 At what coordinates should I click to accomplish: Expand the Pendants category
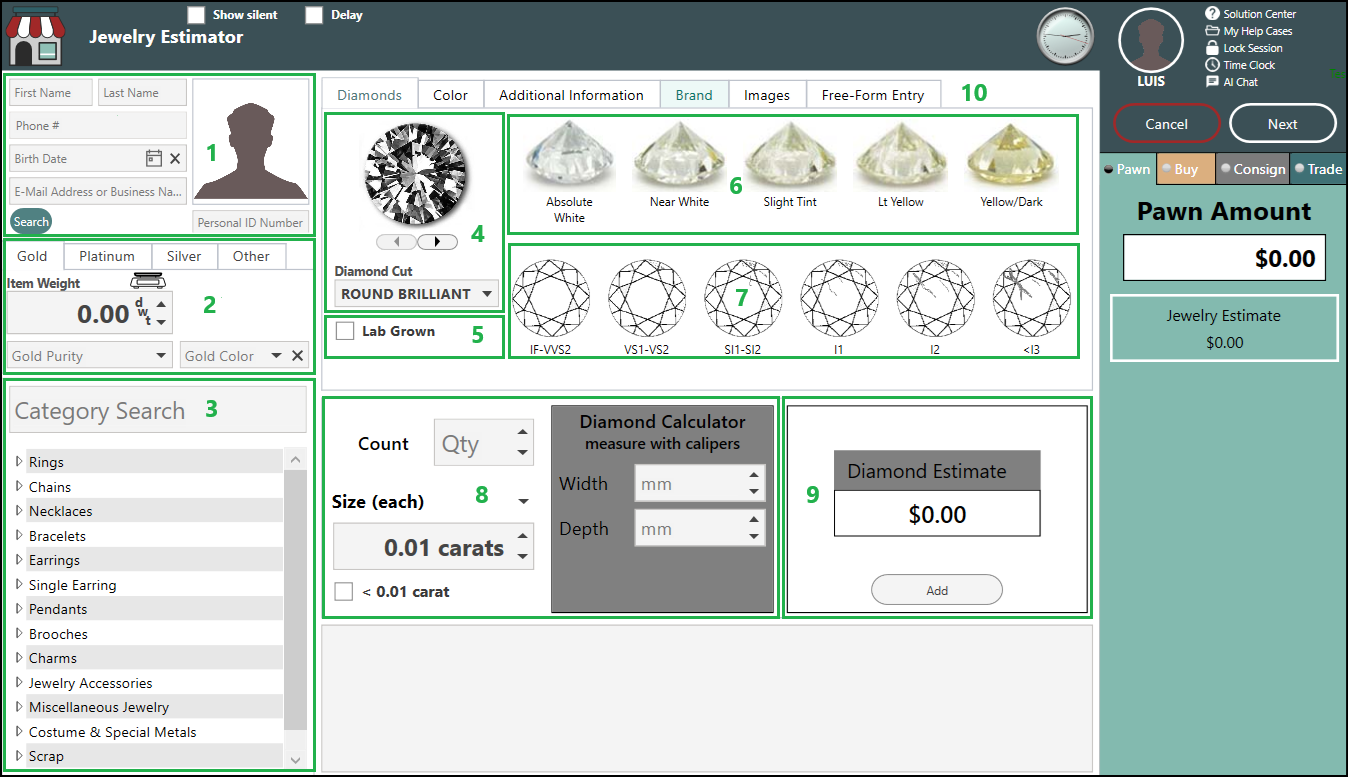click(x=19, y=609)
